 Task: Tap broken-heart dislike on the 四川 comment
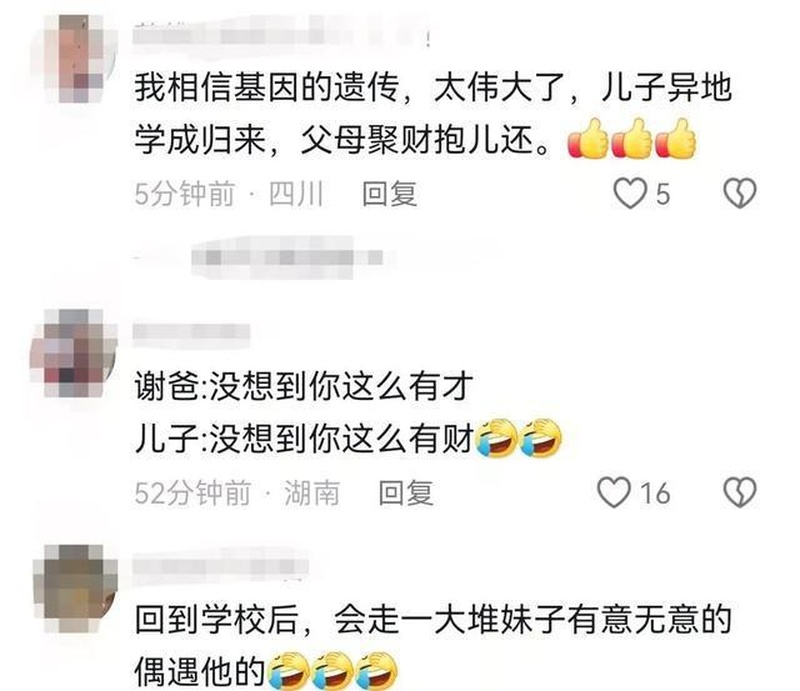(740, 193)
